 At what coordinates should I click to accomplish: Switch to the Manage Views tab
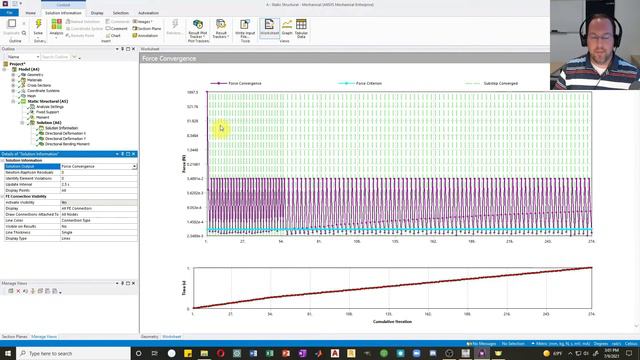pyautogui.click(x=44, y=337)
